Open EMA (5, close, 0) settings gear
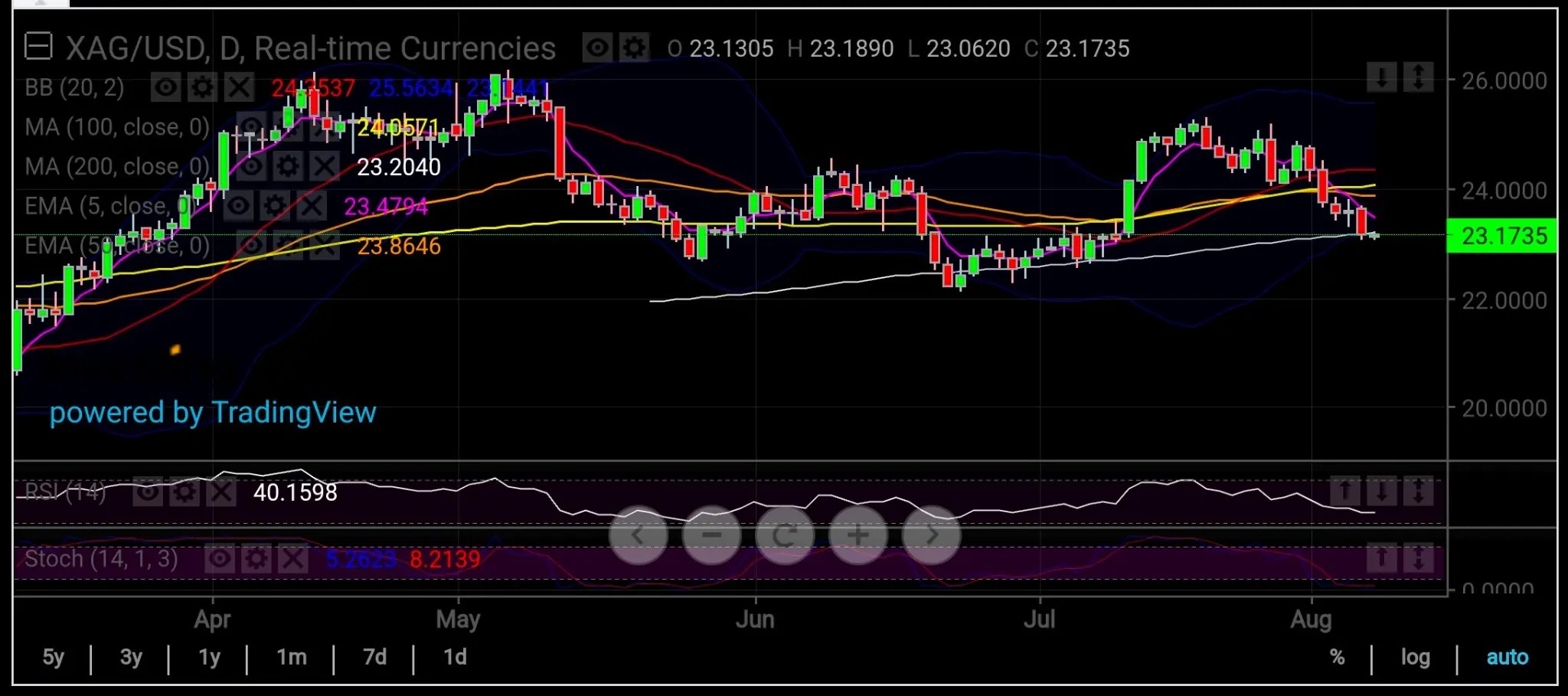Image resolution: width=1568 pixels, height=696 pixels. (275, 205)
